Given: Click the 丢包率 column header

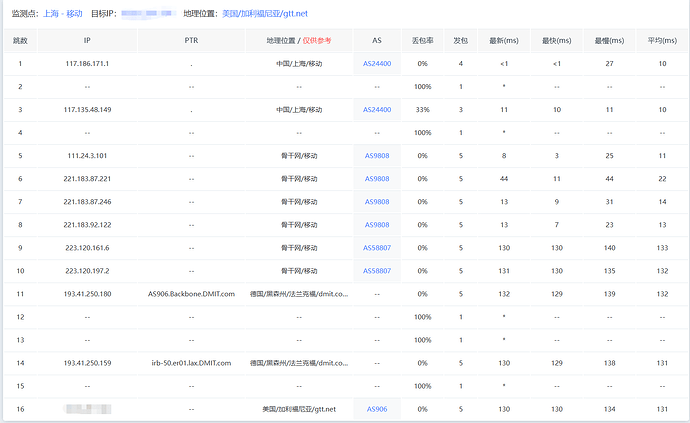Looking at the screenshot, I should 423,41.
